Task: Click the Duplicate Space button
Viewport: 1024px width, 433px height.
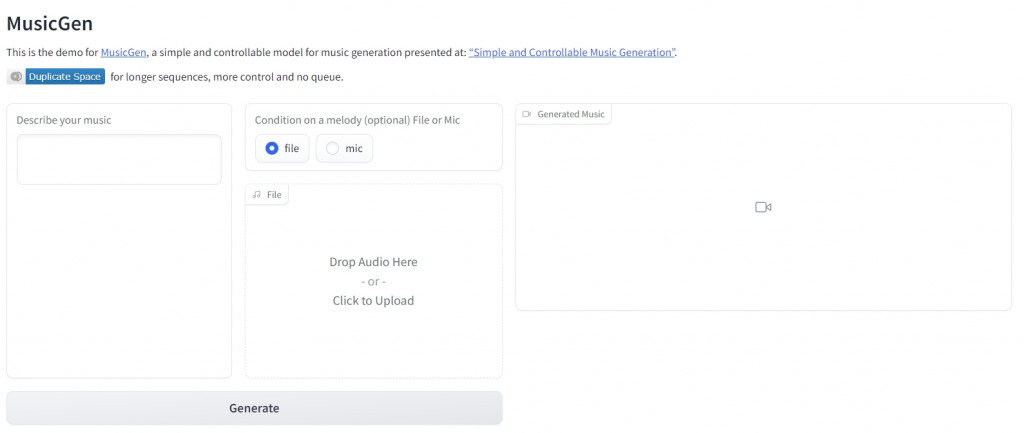Action: 65,77
